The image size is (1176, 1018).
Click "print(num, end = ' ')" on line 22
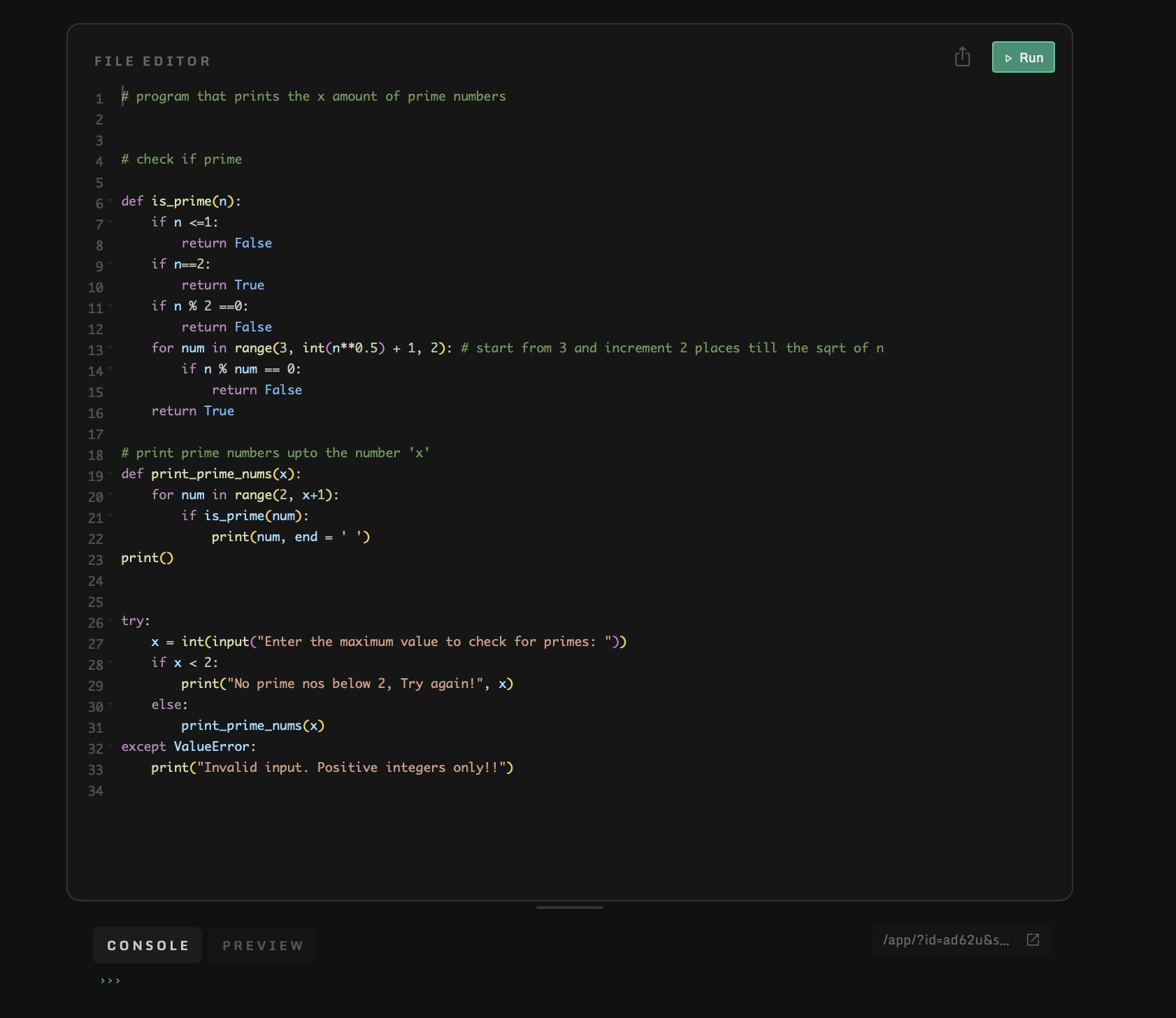291,537
